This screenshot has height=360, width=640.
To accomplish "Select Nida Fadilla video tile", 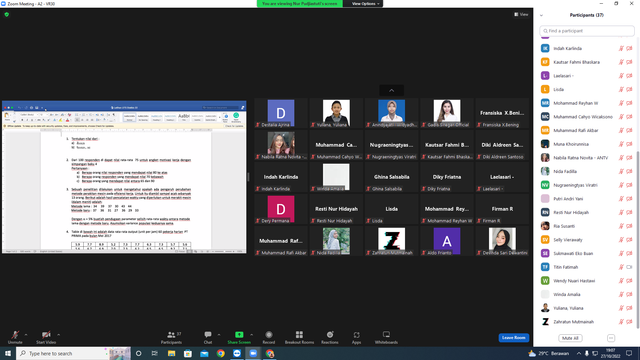I will [x=336, y=241].
